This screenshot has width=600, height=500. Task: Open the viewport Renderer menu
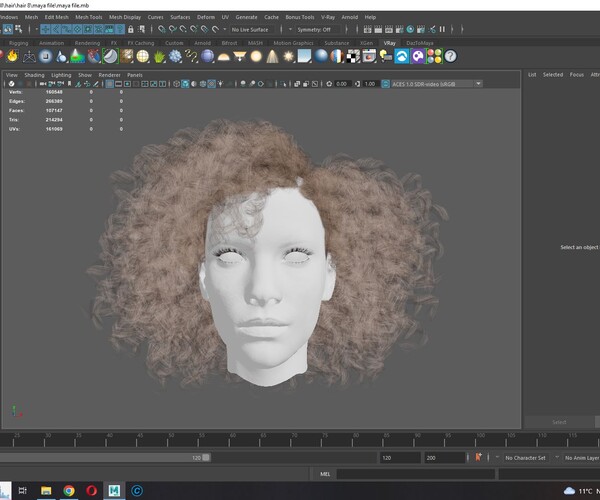pyautogui.click(x=109, y=75)
